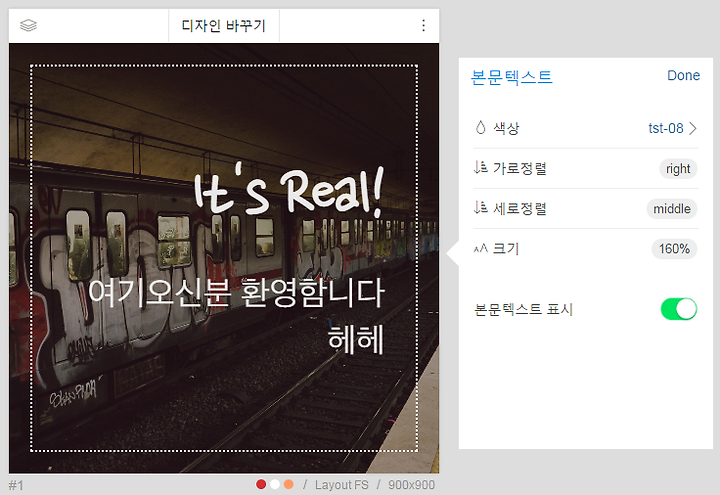
Task: Toggle the 본문텍스트 표시 switch off
Action: point(679,309)
